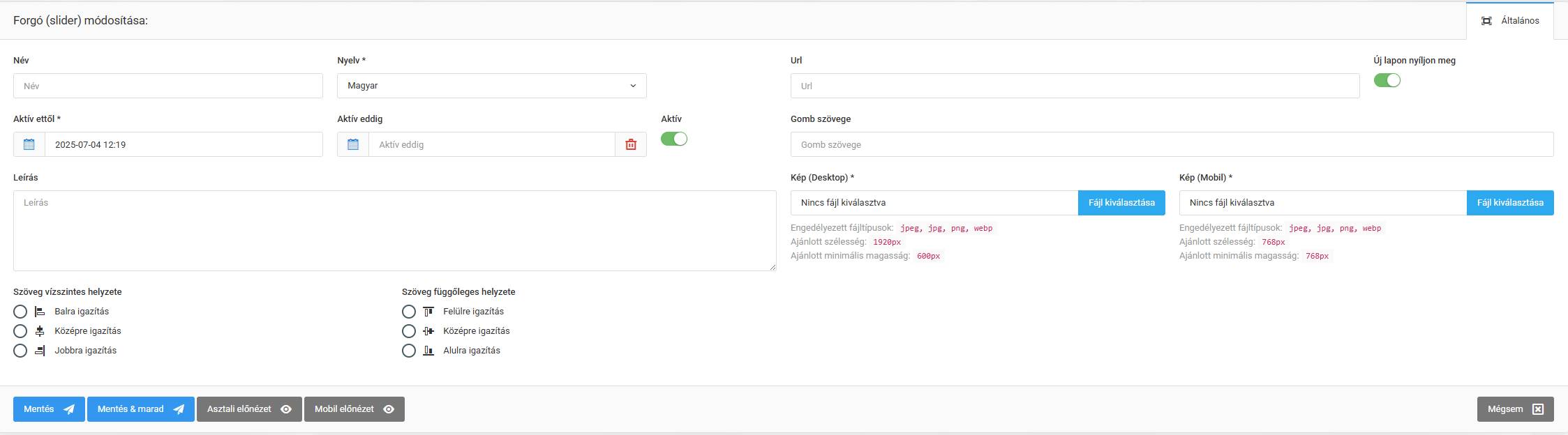The height and width of the screenshot is (435, 1568).
Task: Click the align-right icon next to Jobbra igazítás
Action: click(40, 351)
